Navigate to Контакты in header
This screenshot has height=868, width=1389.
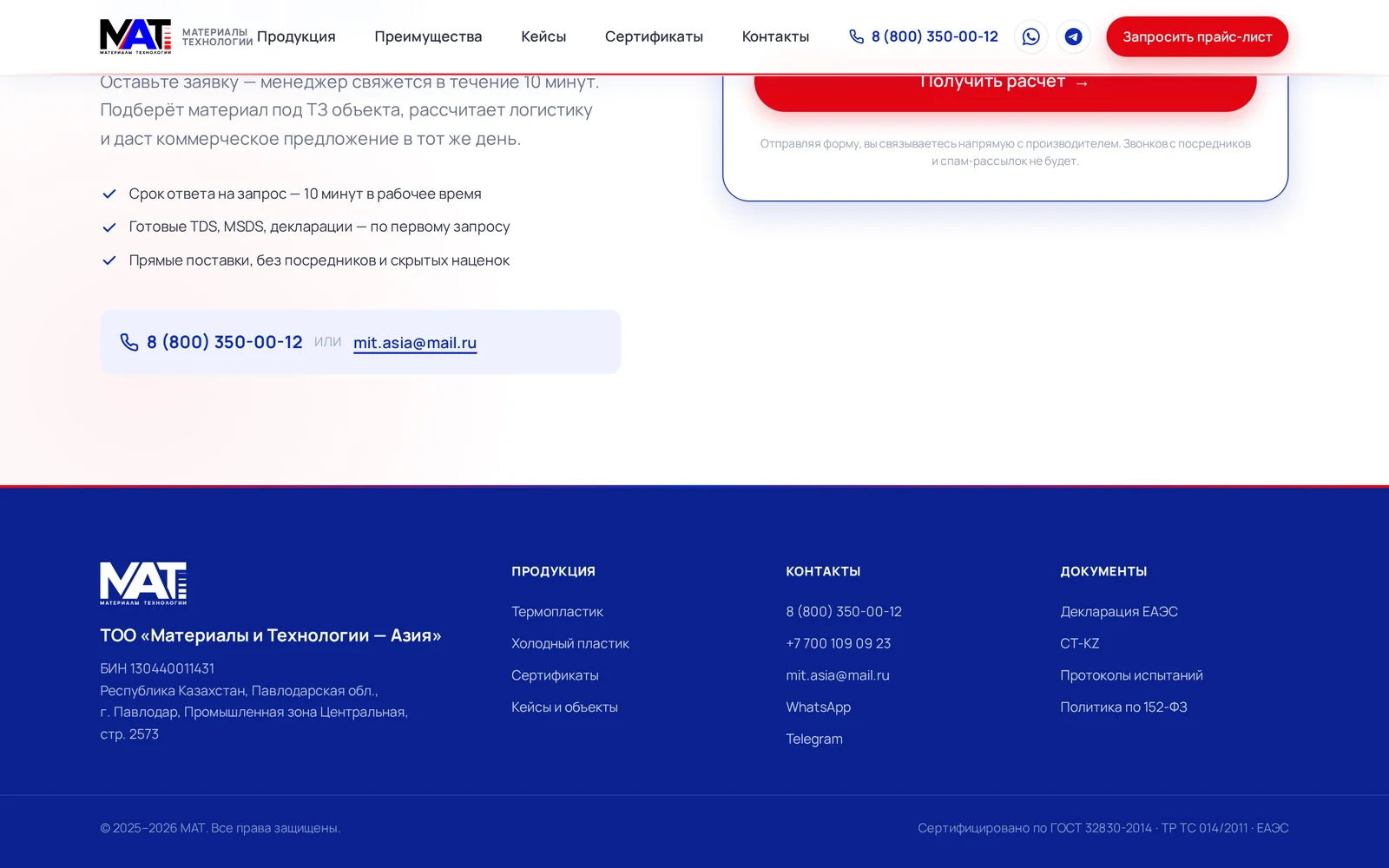coord(775,36)
